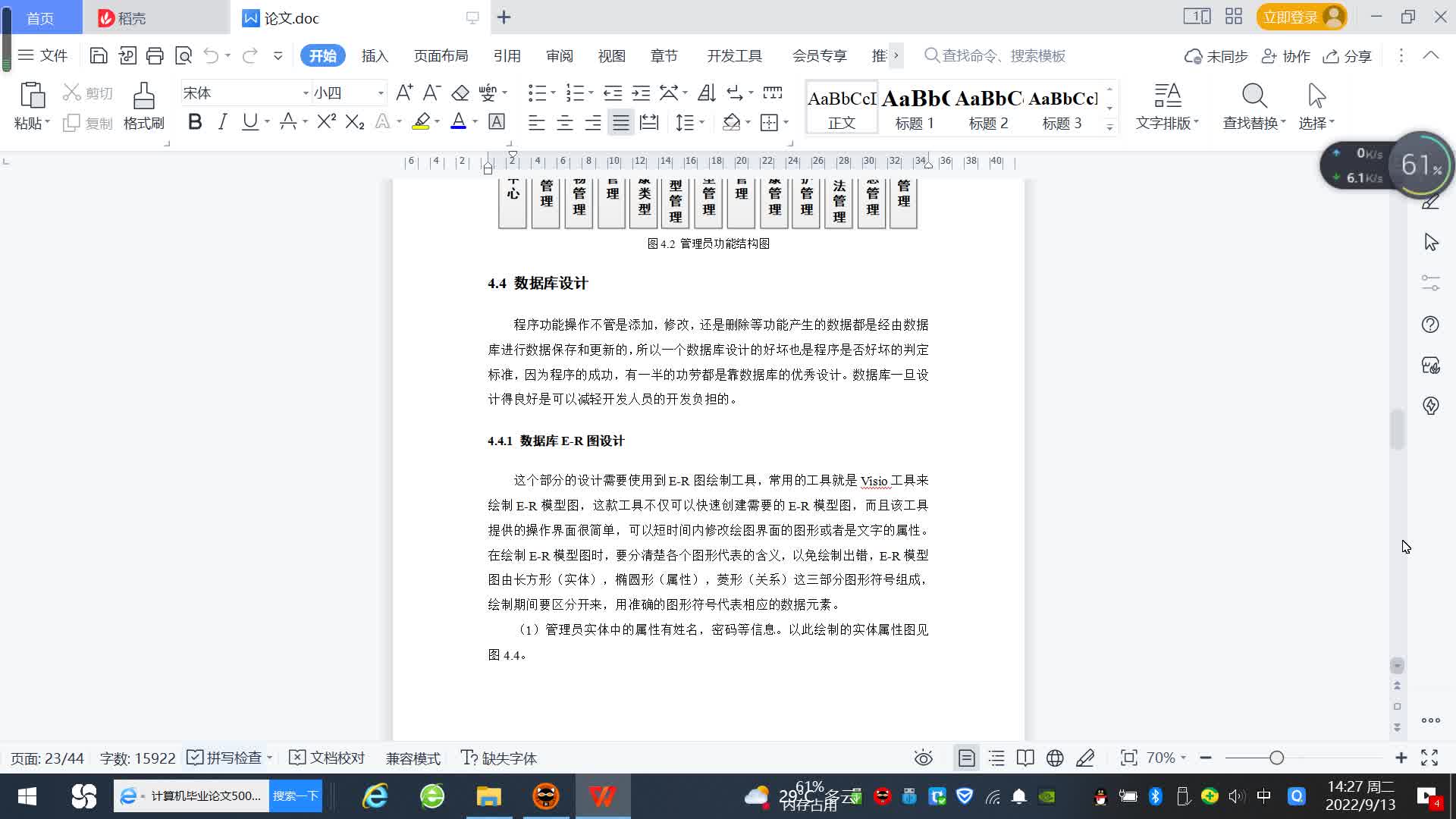1456x819 pixels.
Task: Click the 分享 share button
Action: coord(1348,56)
